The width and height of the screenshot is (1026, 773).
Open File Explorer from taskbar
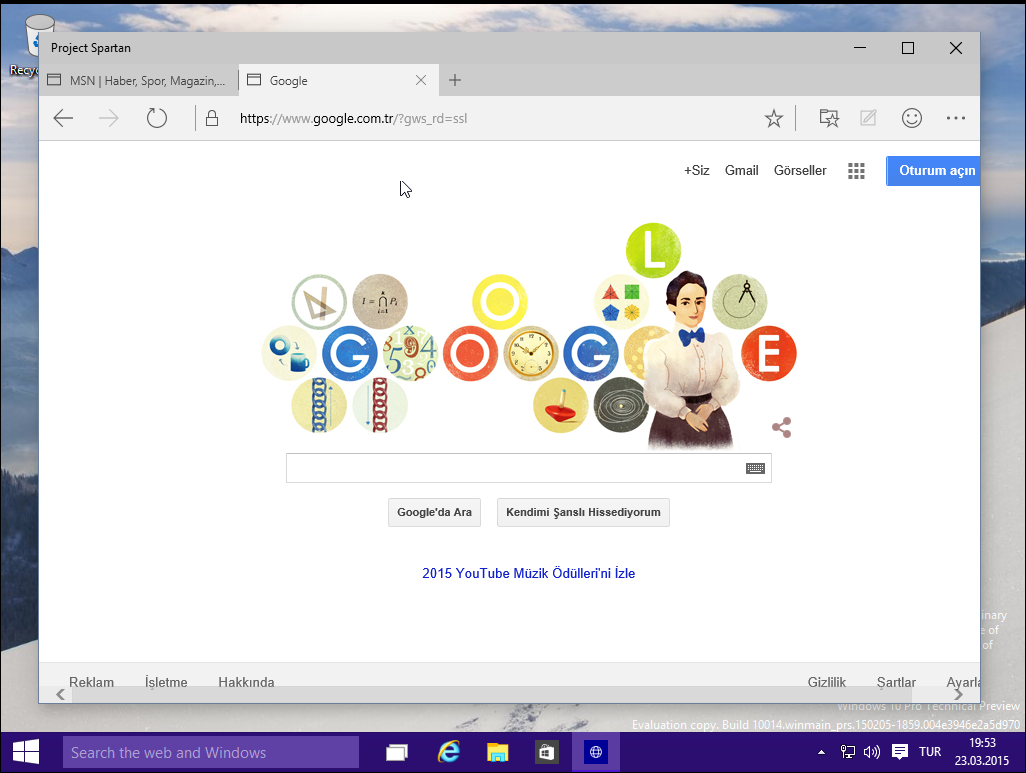coord(497,753)
